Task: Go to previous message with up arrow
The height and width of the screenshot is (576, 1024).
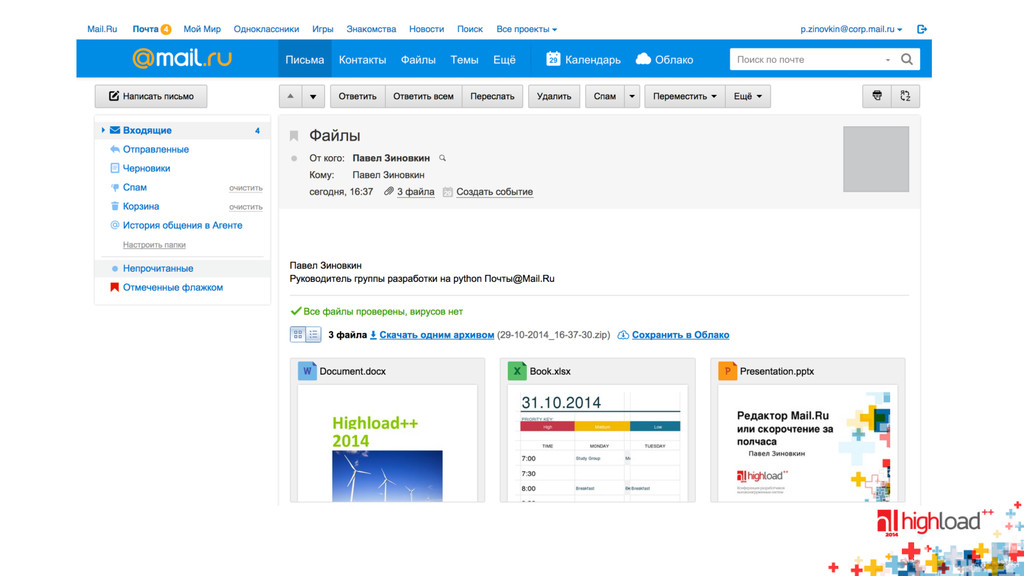Action: coord(291,97)
